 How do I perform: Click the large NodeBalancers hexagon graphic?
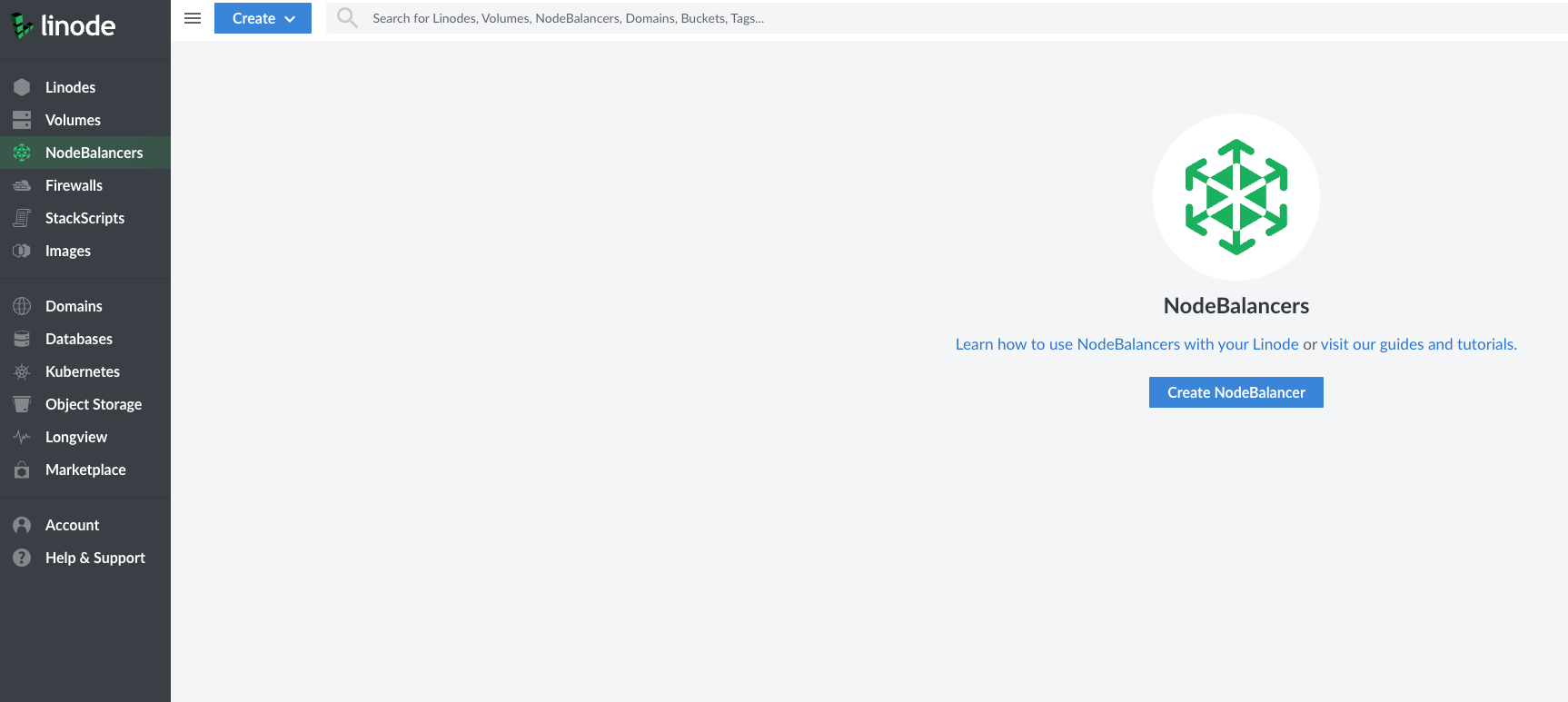(1236, 197)
